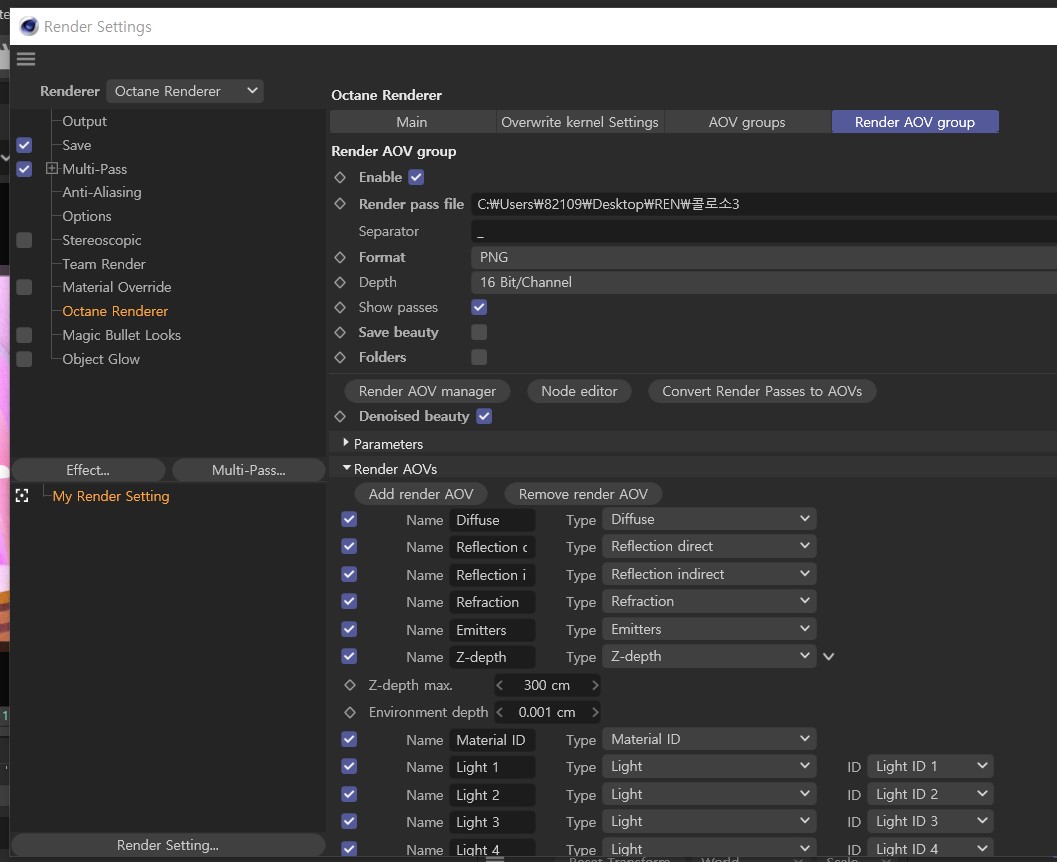Click Remove render AOV button
This screenshot has height=862, width=1057.
point(583,494)
